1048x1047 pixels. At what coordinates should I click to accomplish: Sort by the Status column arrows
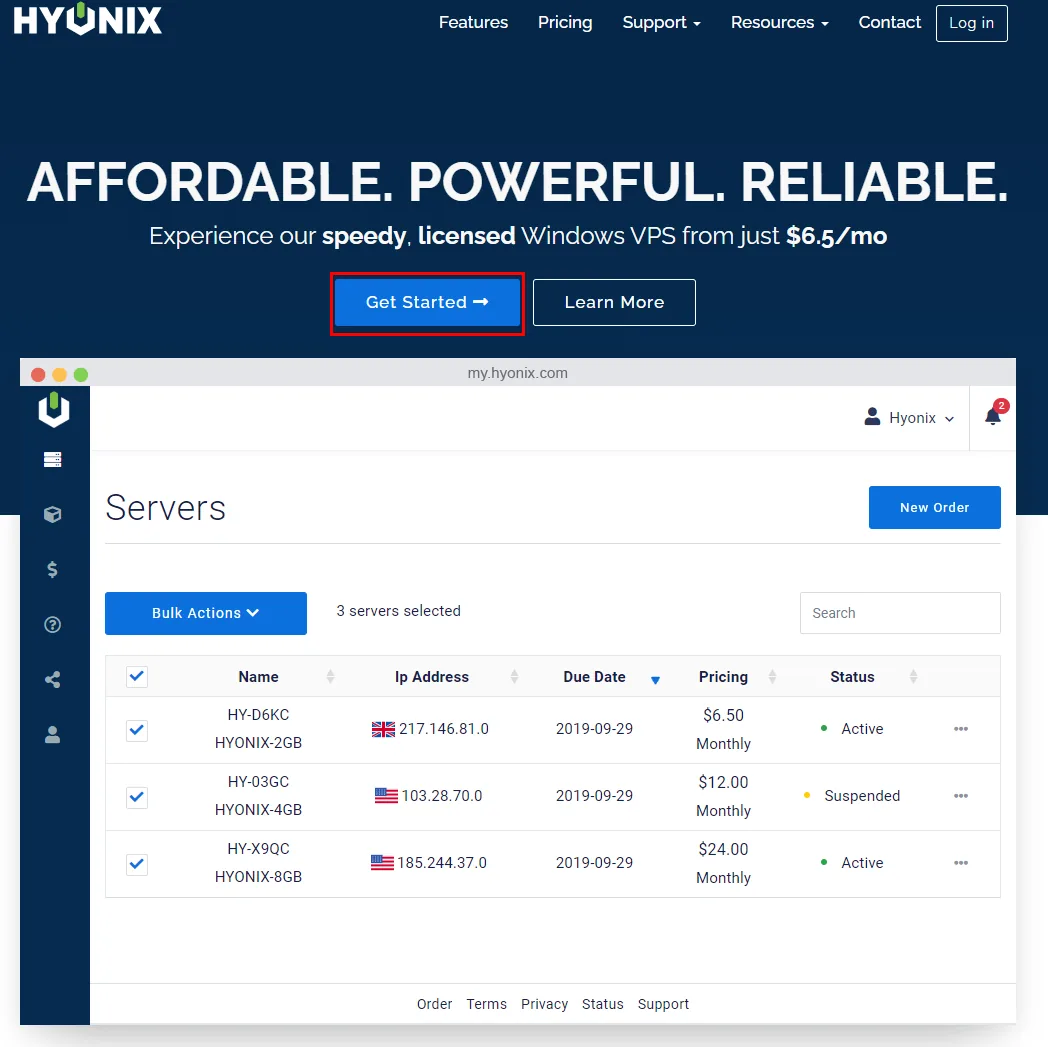913,677
